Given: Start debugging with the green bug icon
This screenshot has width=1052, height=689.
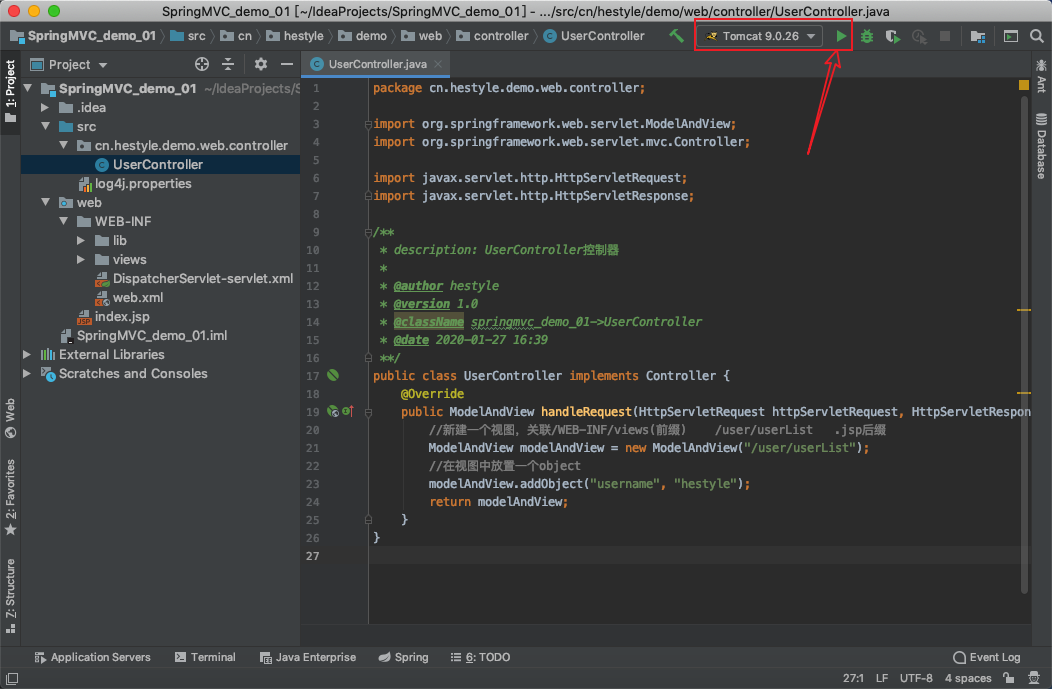Looking at the screenshot, I should (867, 36).
